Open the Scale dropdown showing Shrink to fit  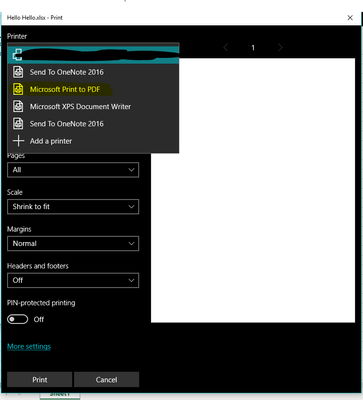[x=73, y=207]
